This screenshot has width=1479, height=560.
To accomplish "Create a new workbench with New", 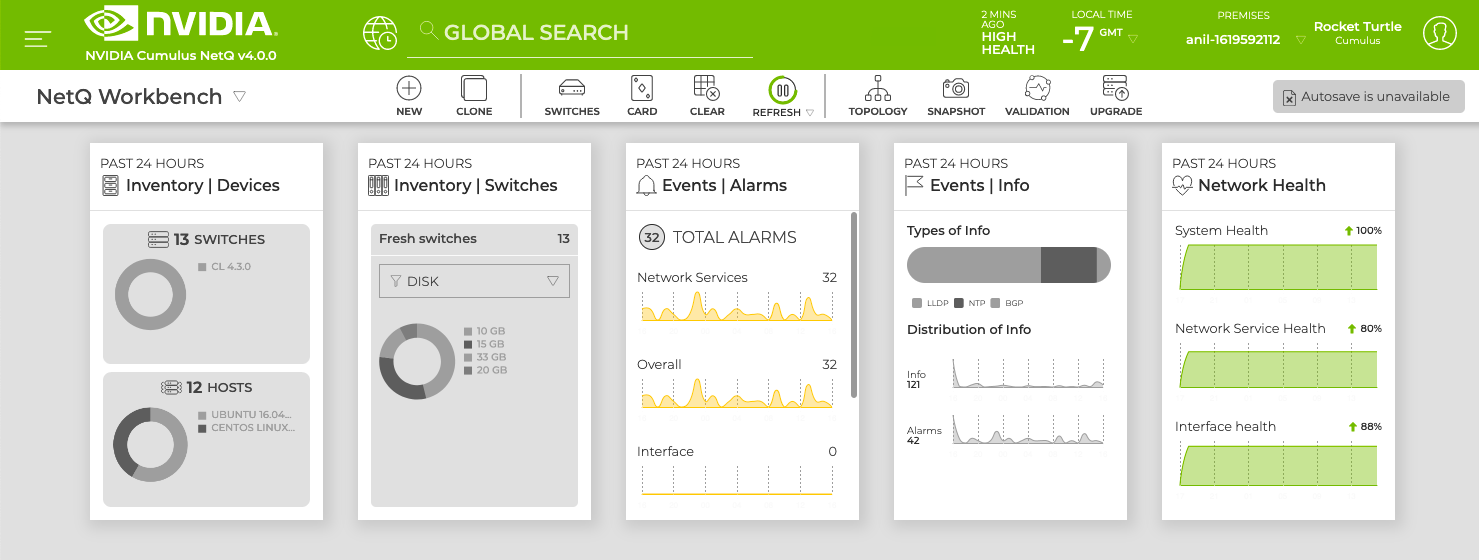I will [409, 96].
